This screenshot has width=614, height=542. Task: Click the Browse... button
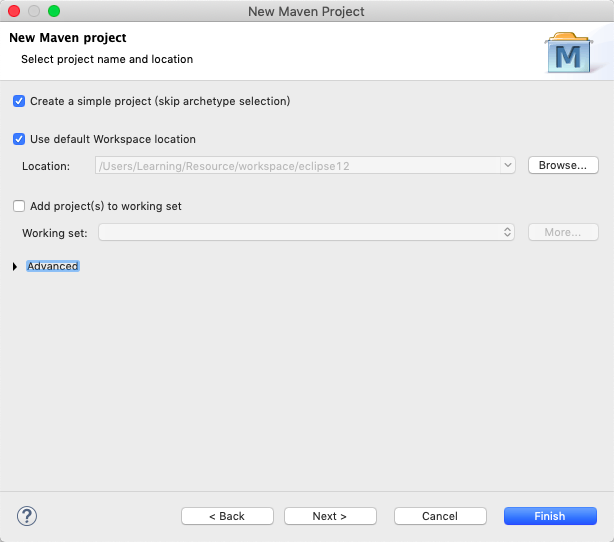pos(563,165)
